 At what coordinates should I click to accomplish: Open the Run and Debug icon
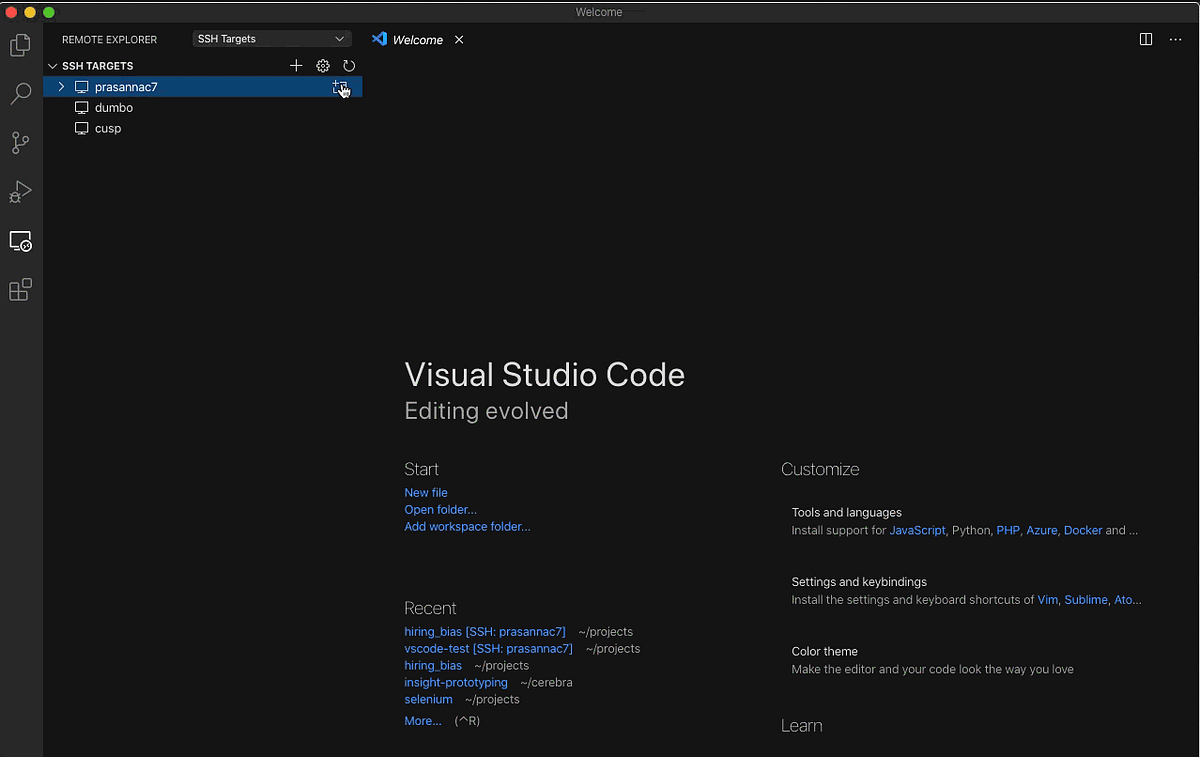pyautogui.click(x=20, y=191)
